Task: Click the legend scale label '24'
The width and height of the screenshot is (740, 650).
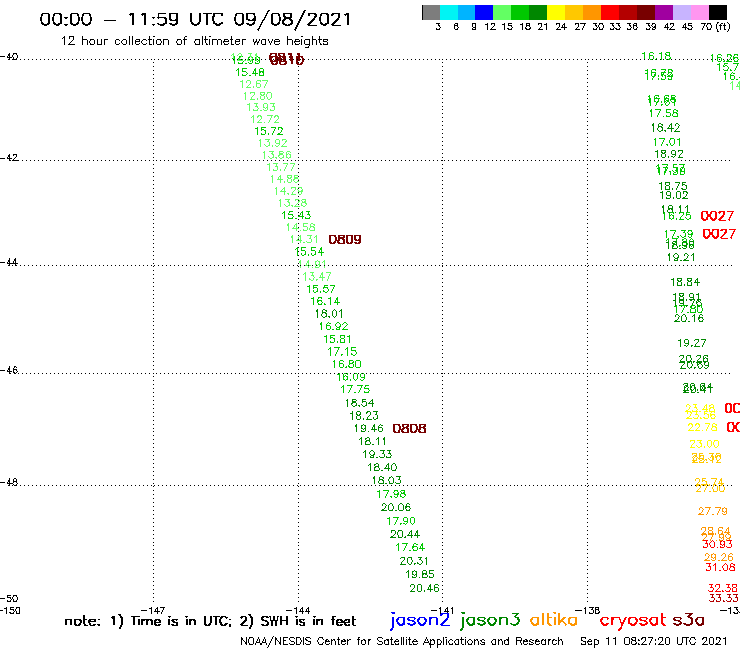Action: 561,27
